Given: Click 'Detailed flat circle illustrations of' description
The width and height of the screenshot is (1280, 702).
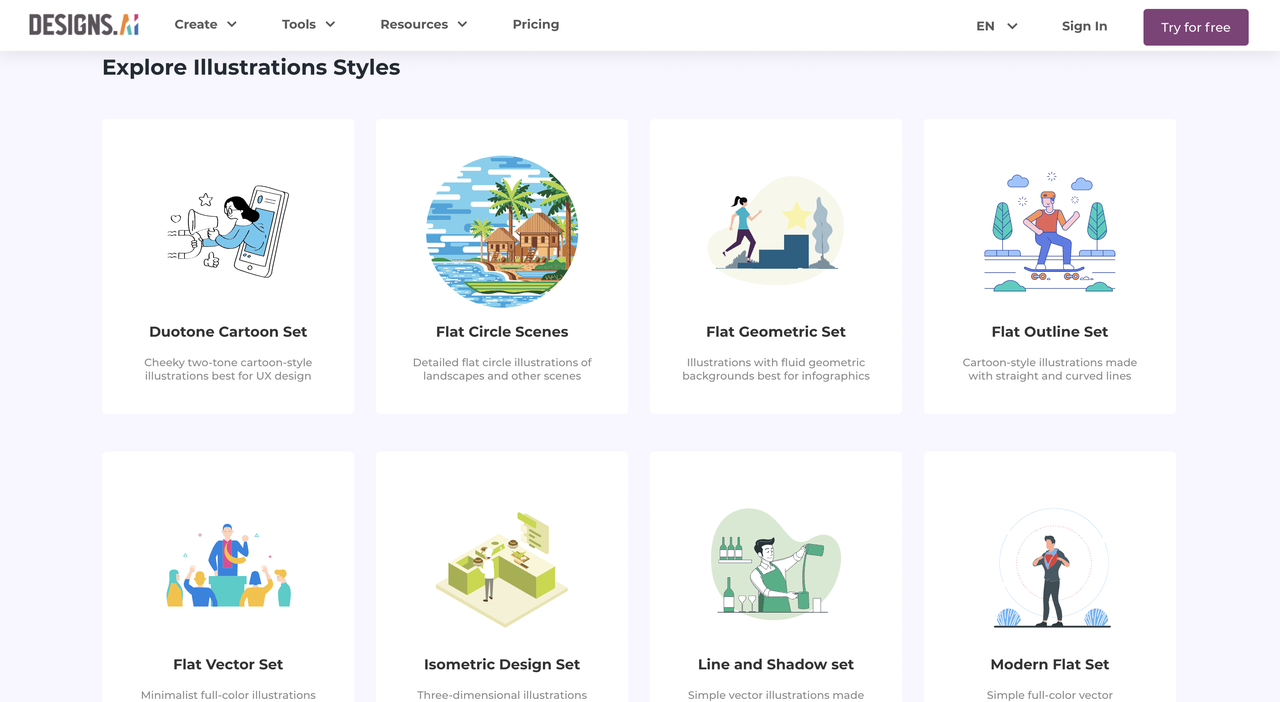Looking at the screenshot, I should click(502, 363).
